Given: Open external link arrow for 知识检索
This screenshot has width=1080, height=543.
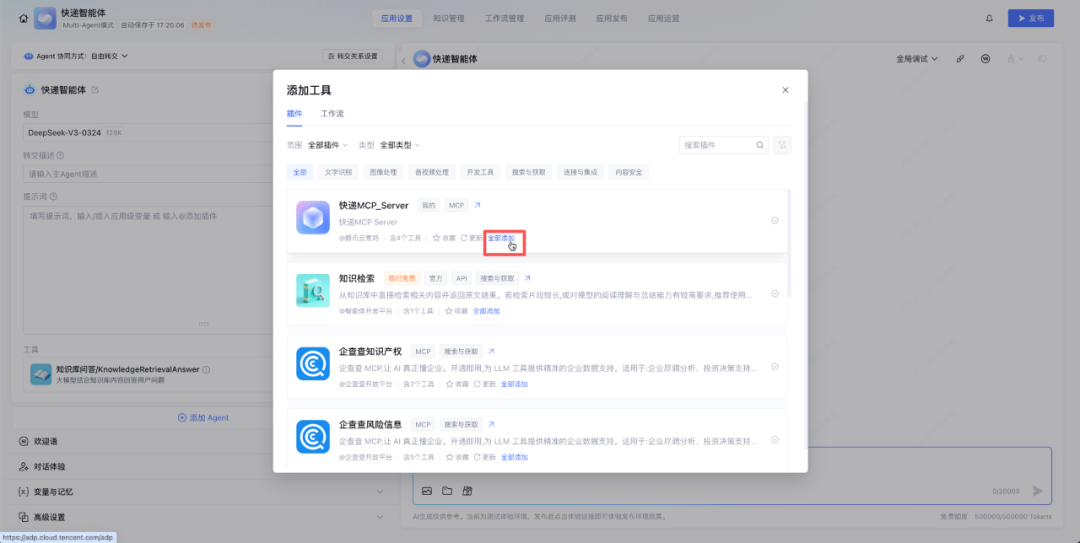Looking at the screenshot, I should pyautogui.click(x=527, y=278).
